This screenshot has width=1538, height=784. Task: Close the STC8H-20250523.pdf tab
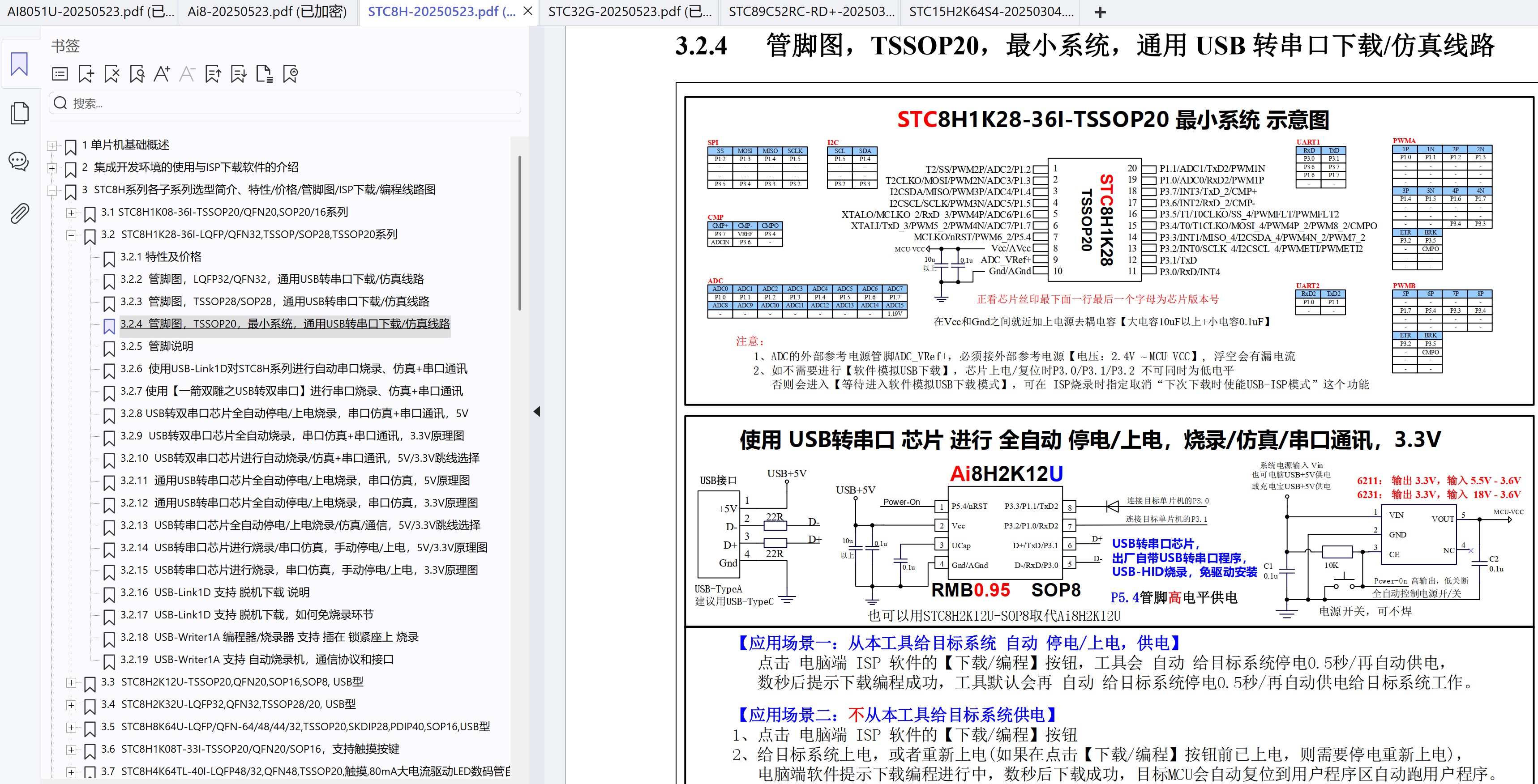(528, 11)
